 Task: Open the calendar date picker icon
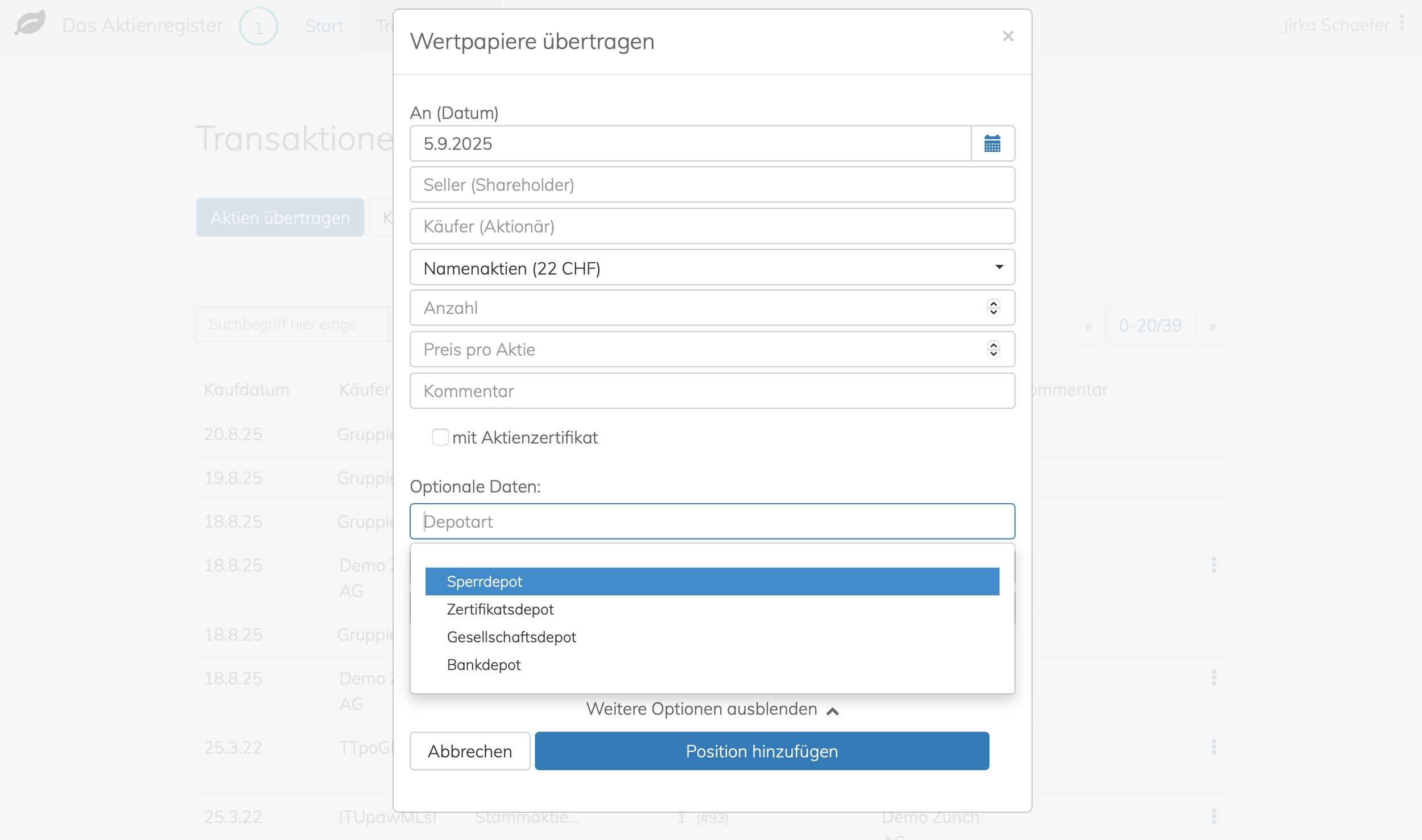[x=992, y=143]
